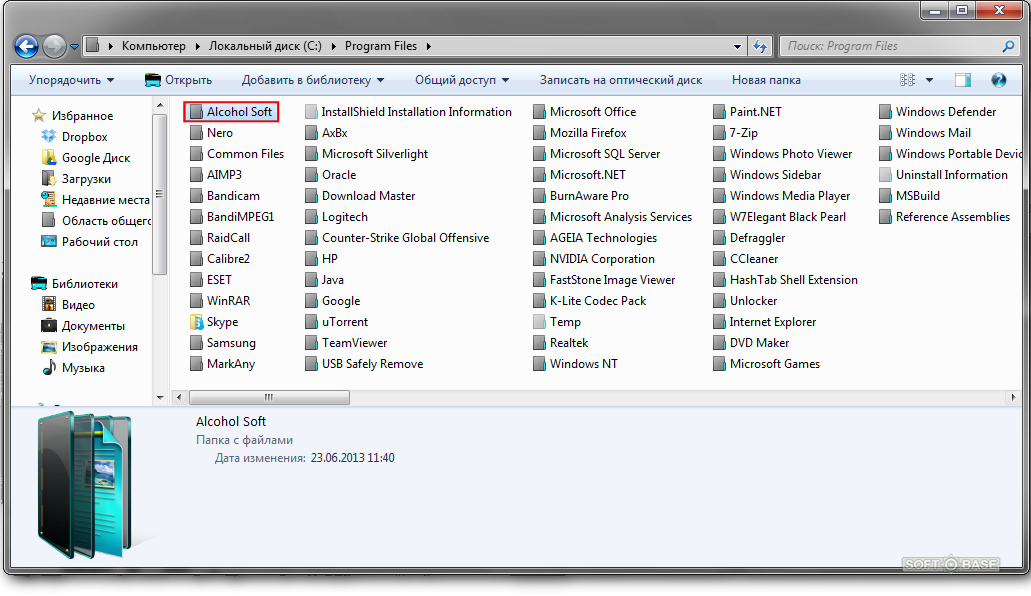This screenshot has width=1031, height=596.
Task: Select the Dropbox favorite in sidebar
Action: pyautogui.click(x=84, y=137)
